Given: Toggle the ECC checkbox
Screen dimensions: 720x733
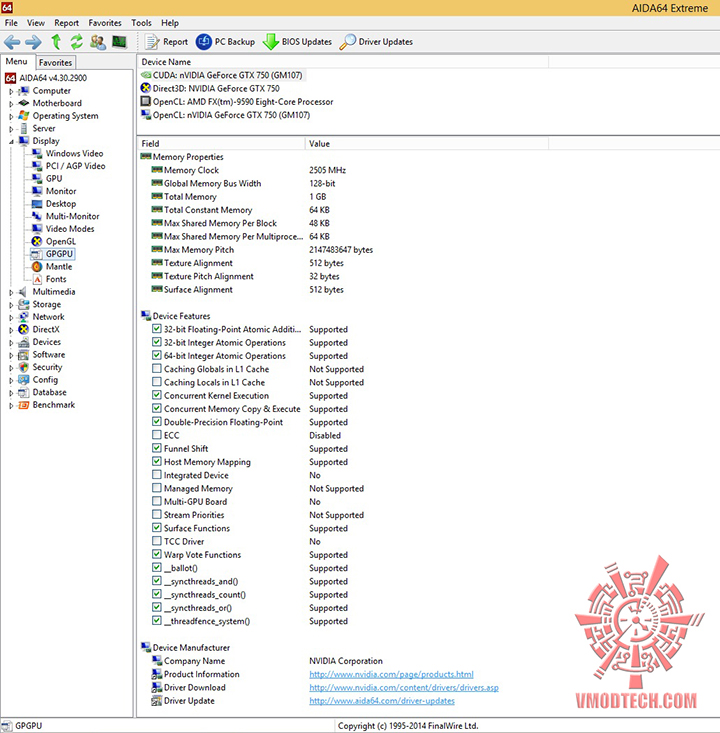Looking at the screenshot, I should tap(157, 435).
